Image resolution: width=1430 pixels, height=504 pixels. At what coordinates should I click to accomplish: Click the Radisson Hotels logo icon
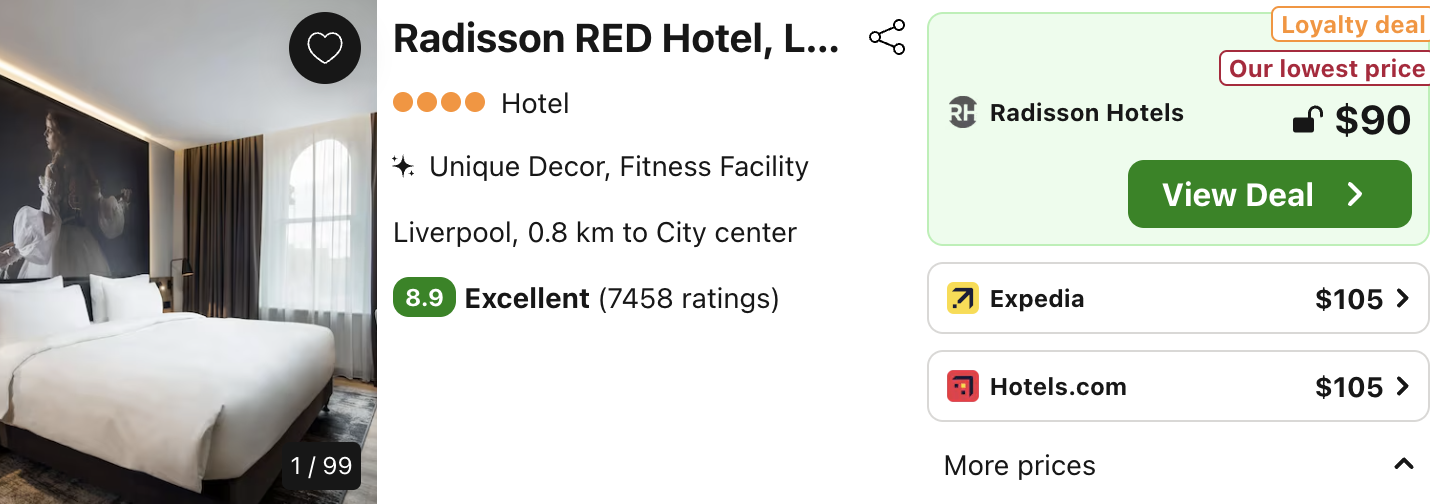coord(962,113)
